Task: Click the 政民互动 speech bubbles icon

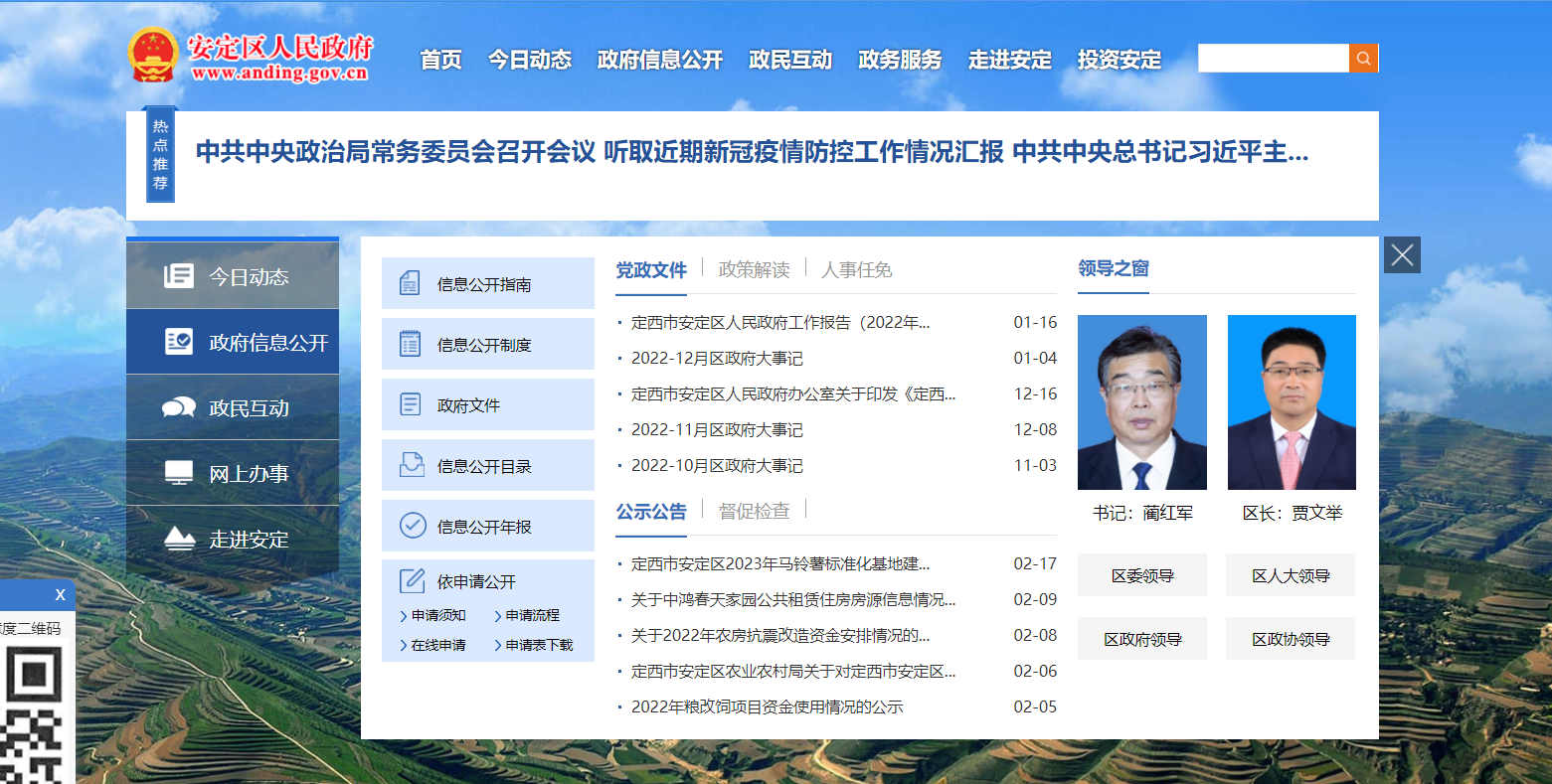Action: pyautogui.click(x=179, y=407)
